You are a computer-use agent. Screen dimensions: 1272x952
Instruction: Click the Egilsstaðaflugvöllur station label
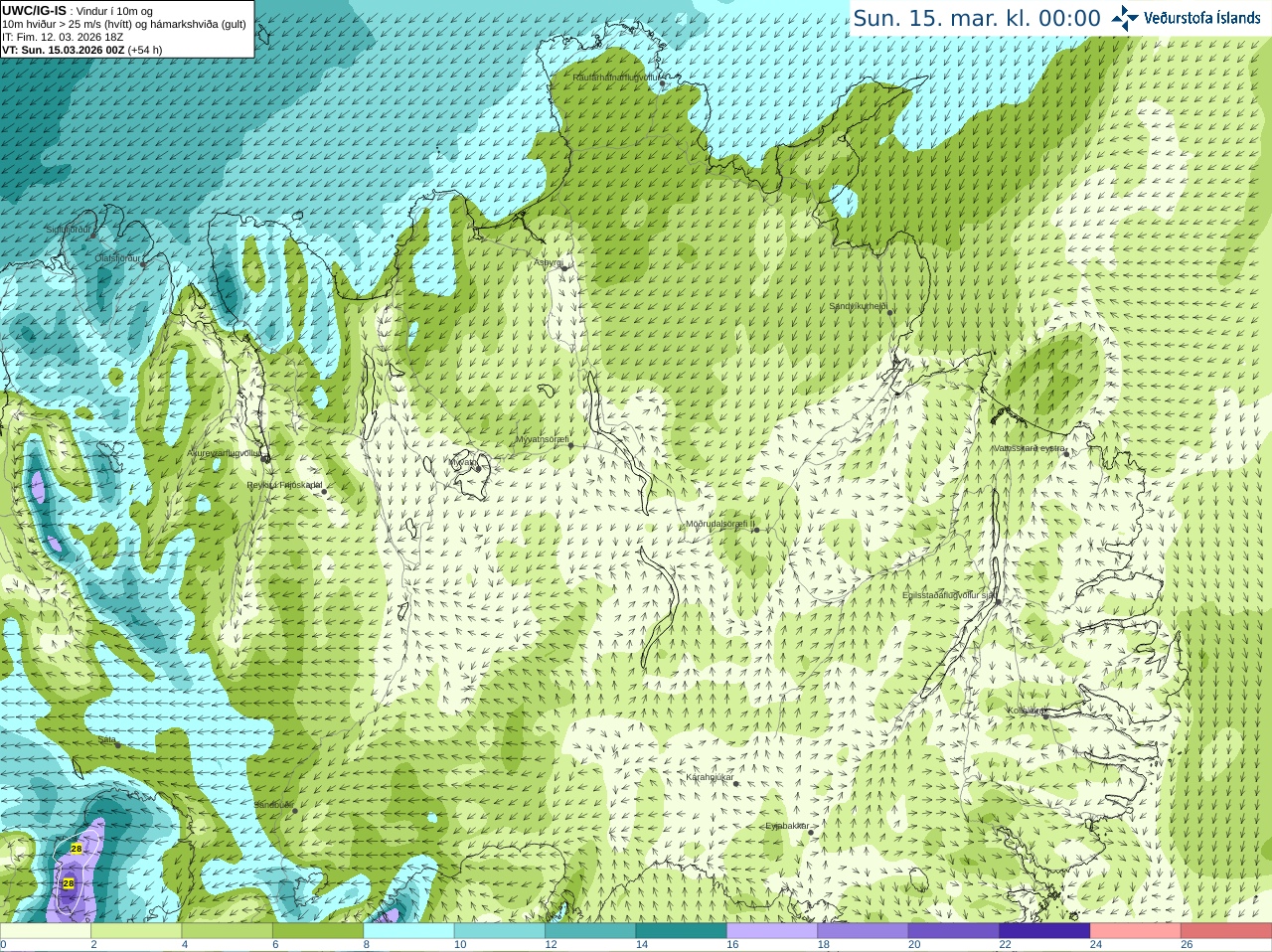[949, 595]
